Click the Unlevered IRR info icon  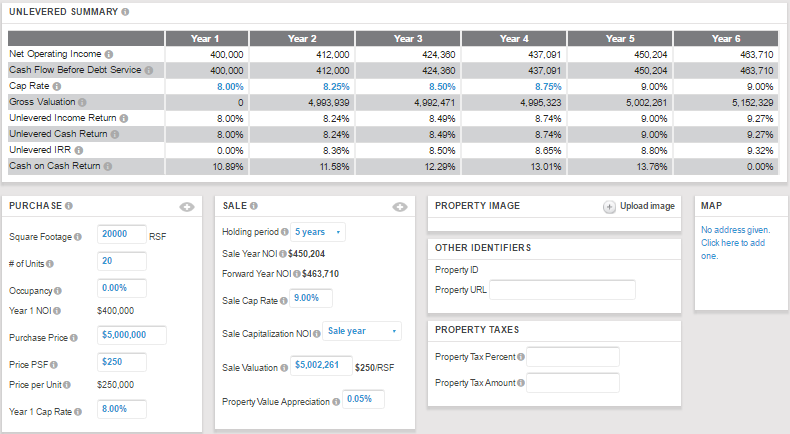click(78, 150)
